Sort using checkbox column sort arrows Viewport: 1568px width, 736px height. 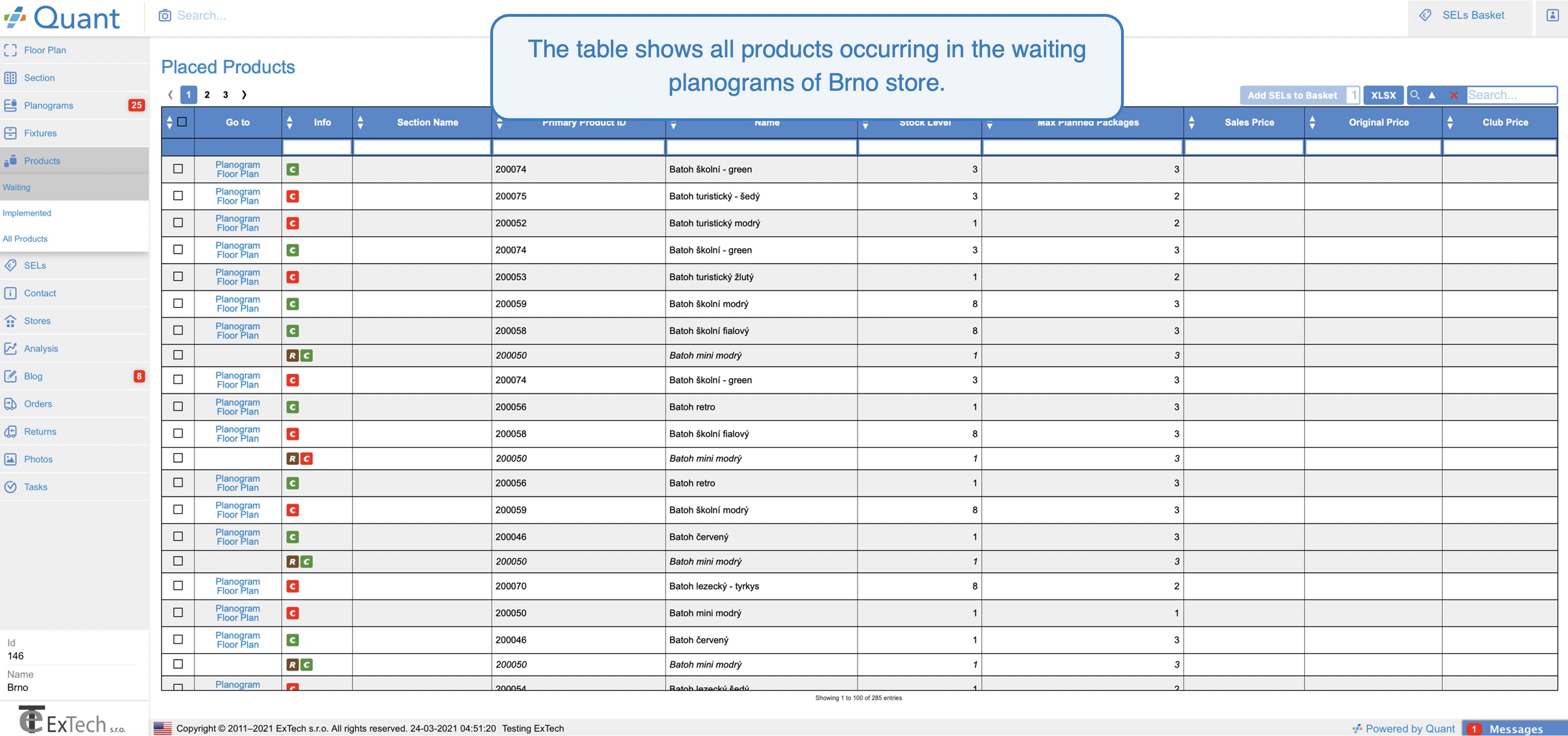click(169, 122)
